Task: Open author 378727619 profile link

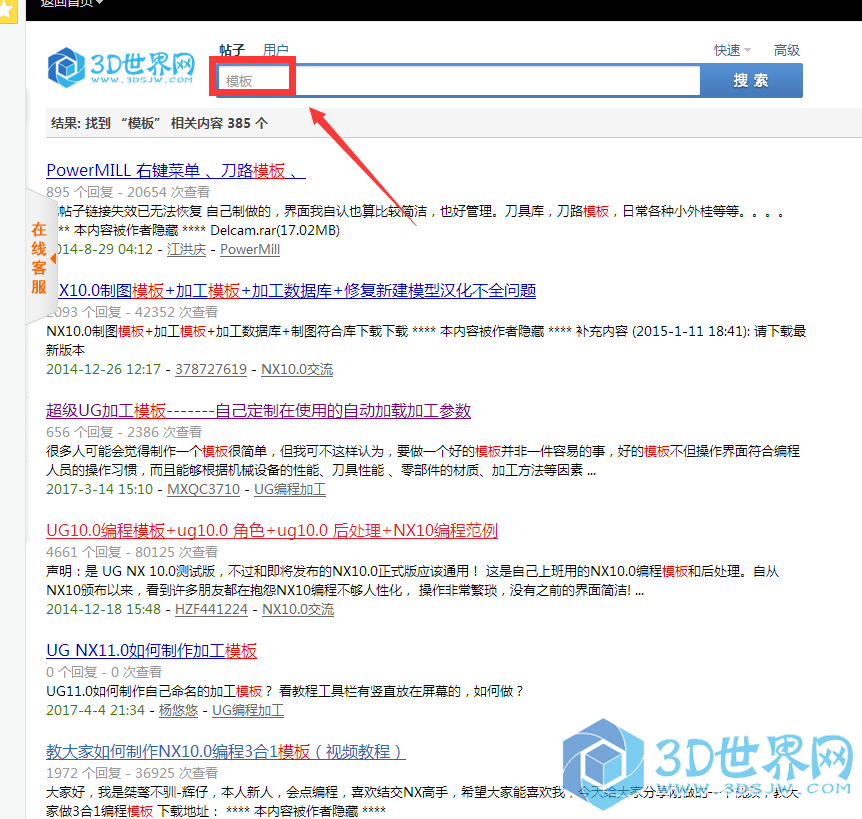Action: [211, 369]
